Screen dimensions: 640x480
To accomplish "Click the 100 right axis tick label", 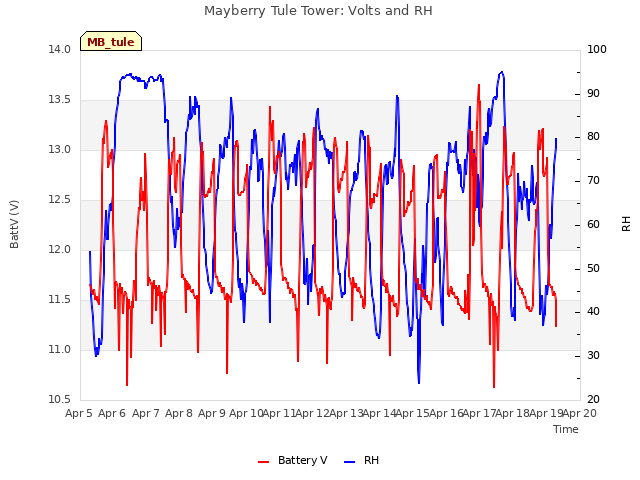I will coord(597,49).
